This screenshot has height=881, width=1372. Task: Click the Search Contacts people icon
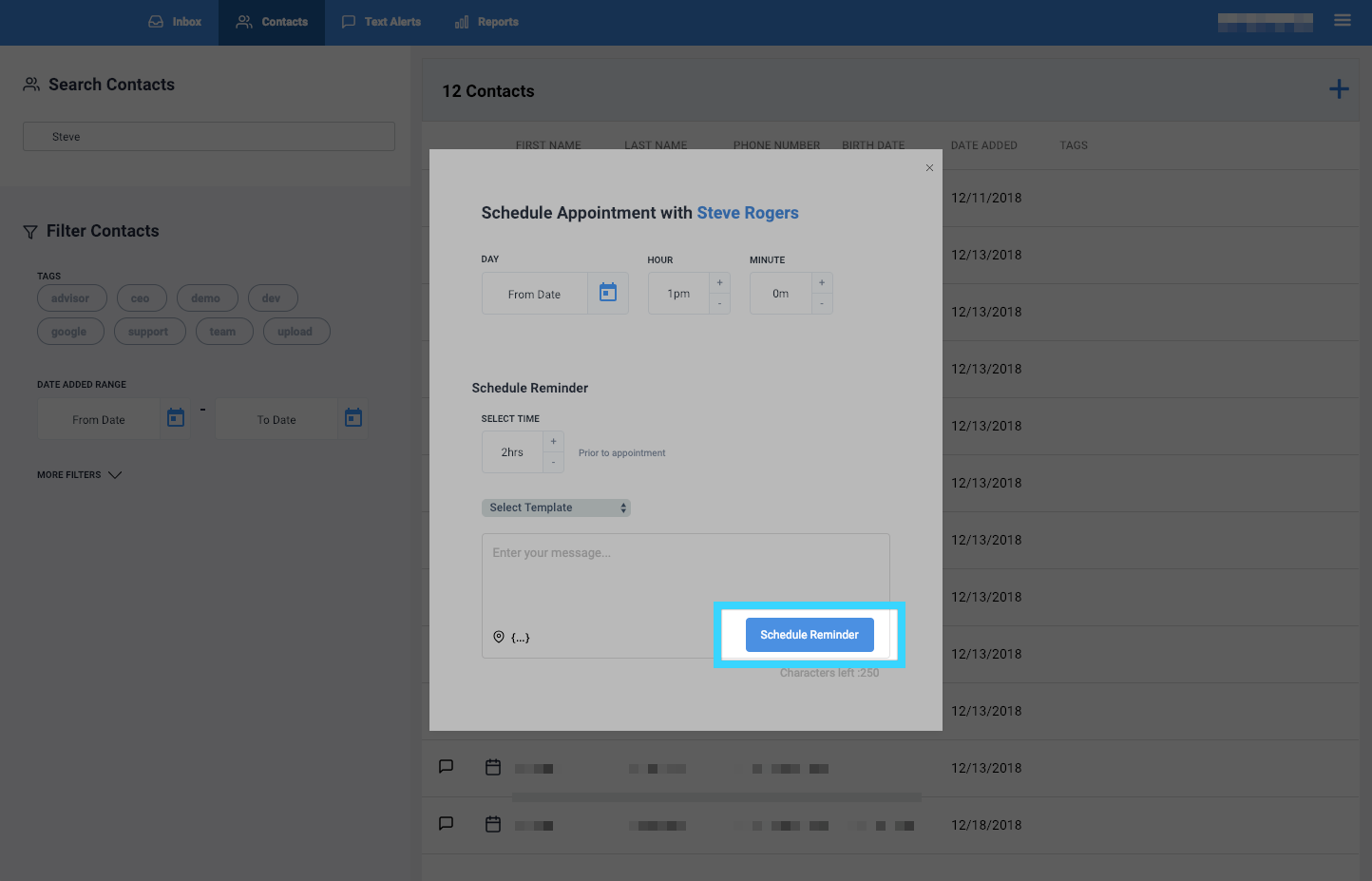point(31,85)
